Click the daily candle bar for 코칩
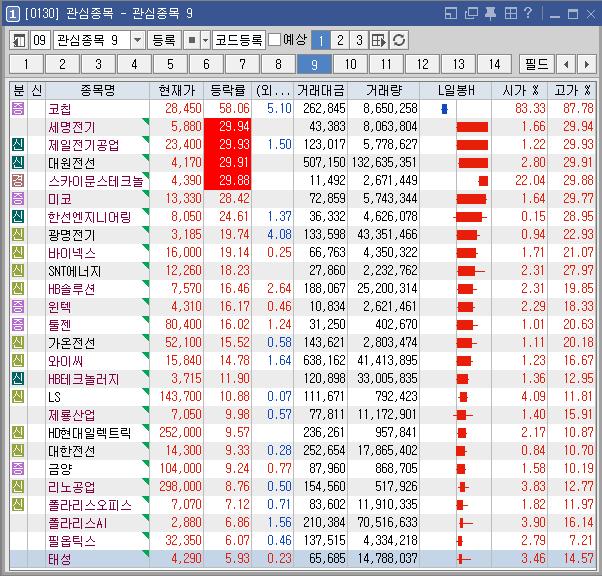 (445, 109)
